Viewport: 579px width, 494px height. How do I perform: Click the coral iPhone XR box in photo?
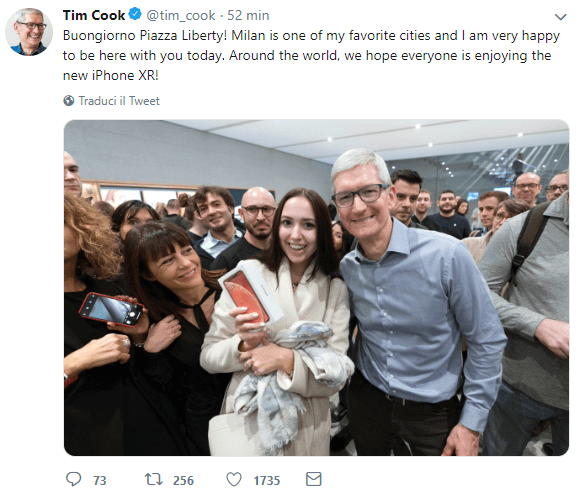point(251,292)
